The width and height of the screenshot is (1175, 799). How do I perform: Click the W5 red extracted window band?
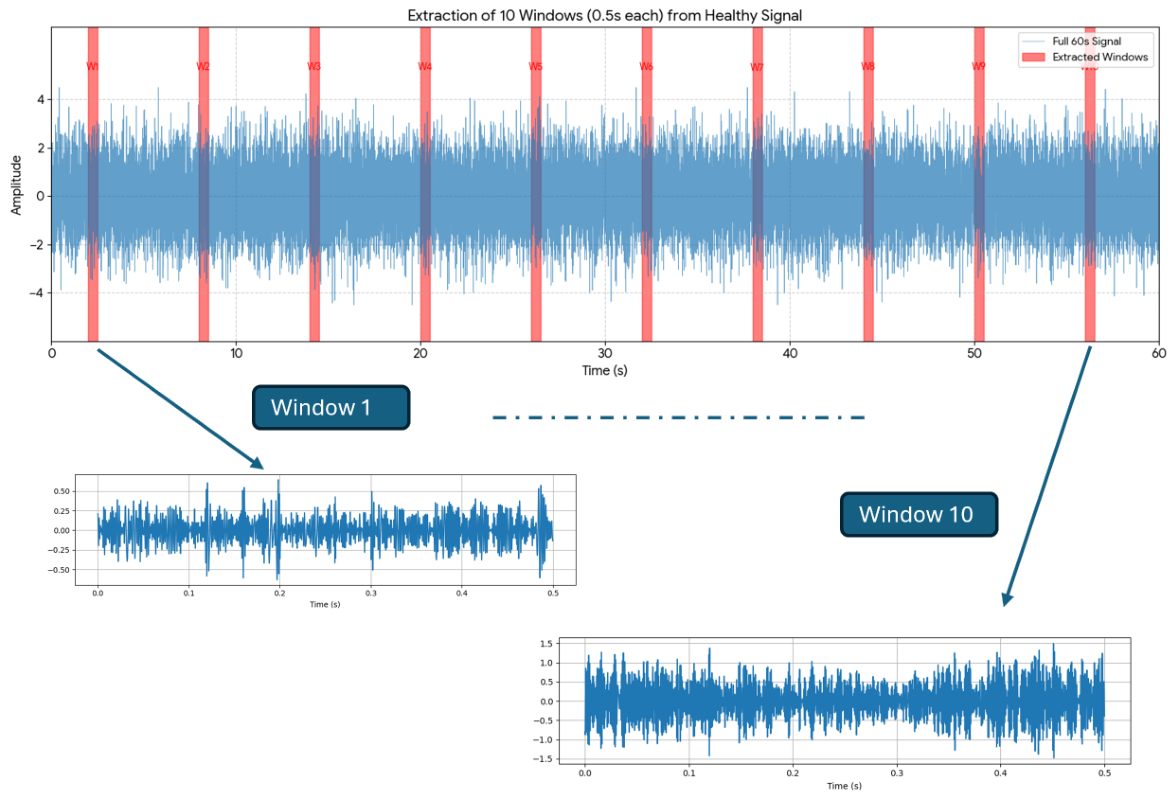[x=537, y=184]
